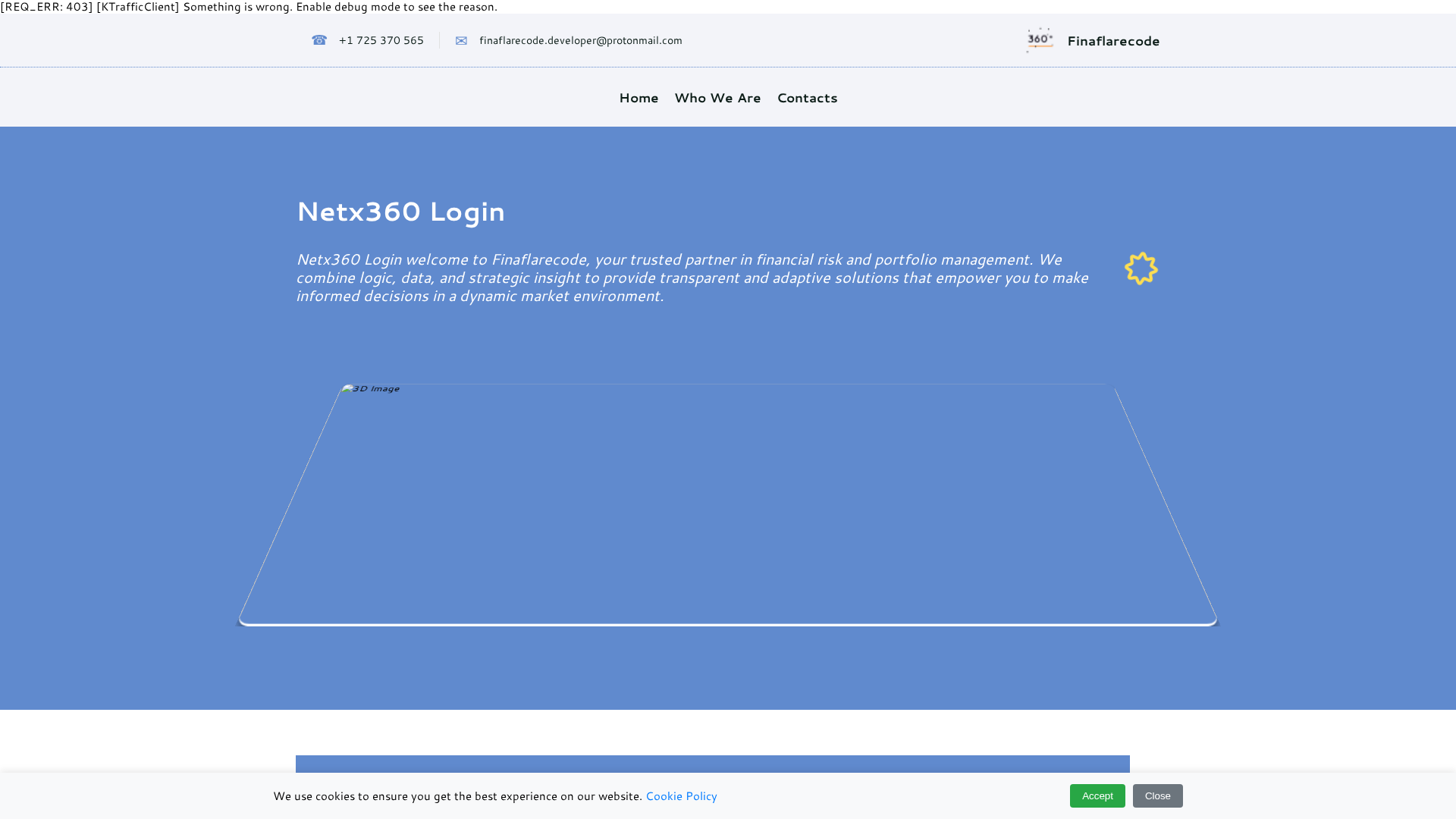Viewport: 1456px width, 819px height.
Task: Click the finaflarecode.developer@protonmail.com address
Action: tap(580, 40)
